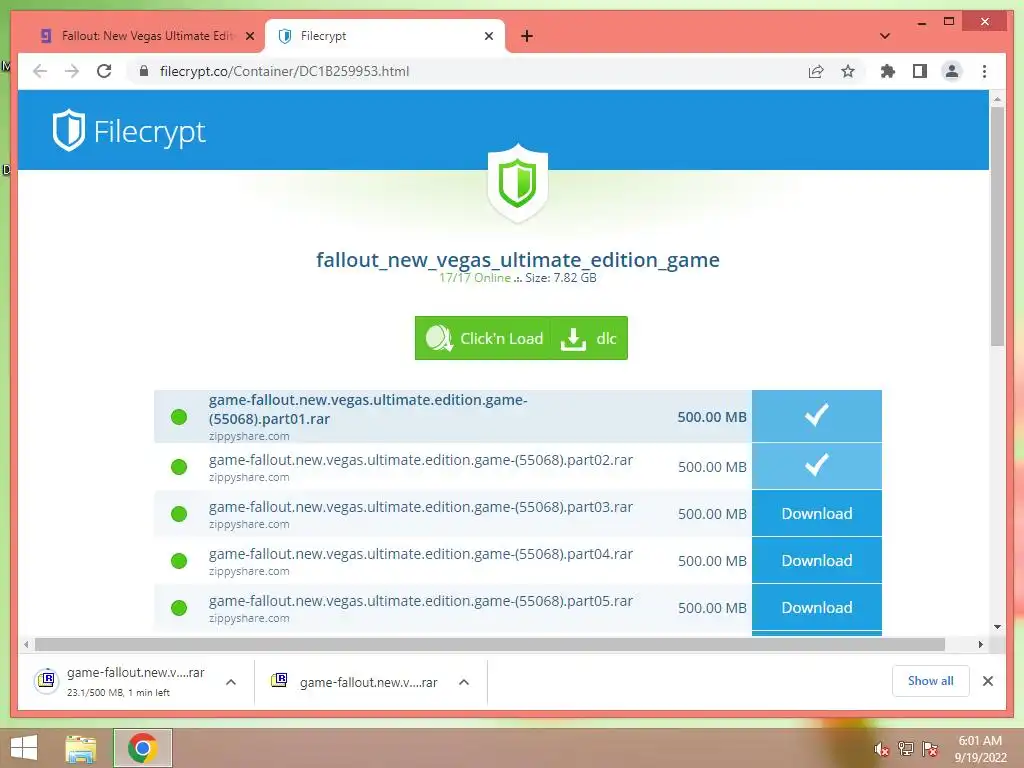
Task: Expand options for second downloaded rar file
Action: [464, 682]
